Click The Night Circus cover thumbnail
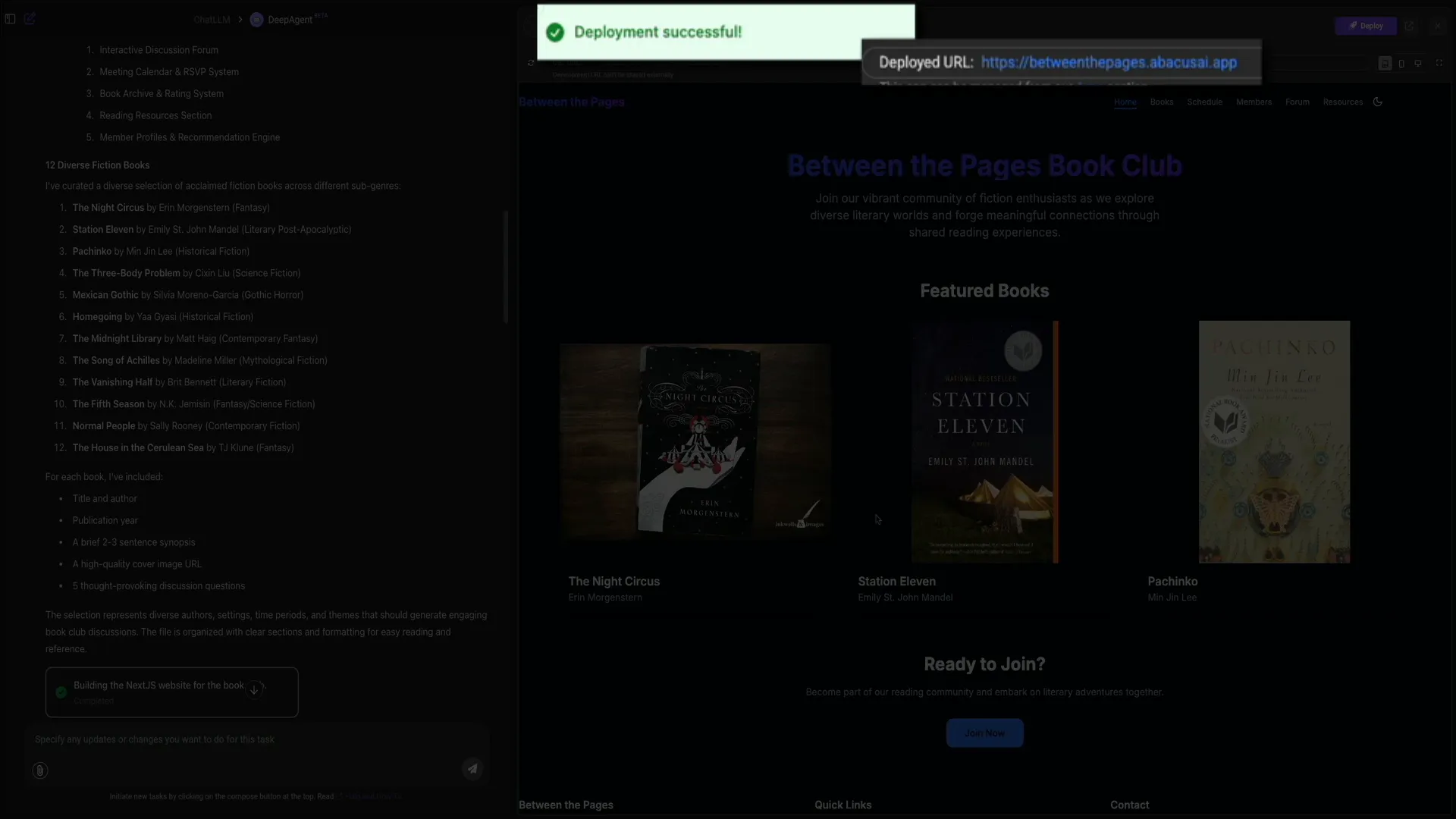Viewport: 1456px width, 819px height. 695,441
